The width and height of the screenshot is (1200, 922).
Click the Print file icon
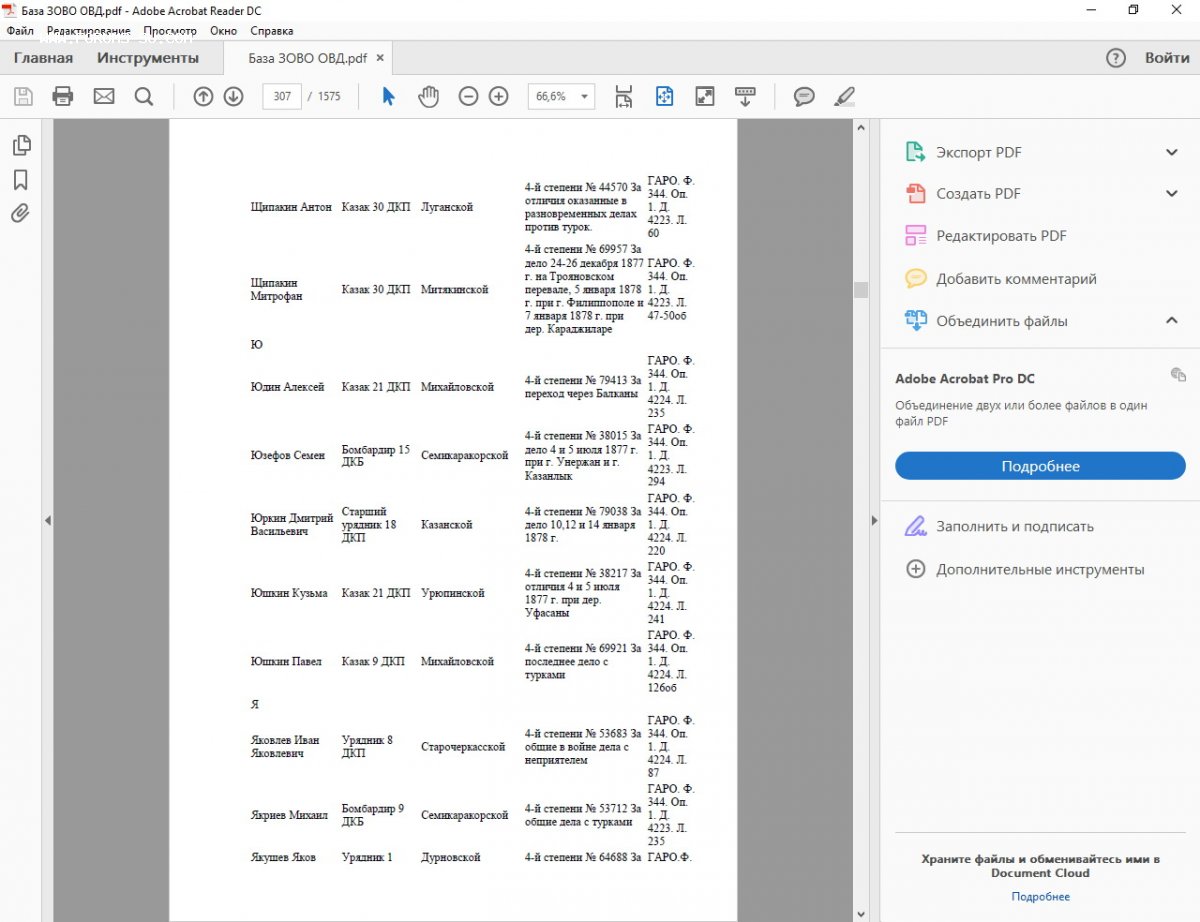pos(63,96)
